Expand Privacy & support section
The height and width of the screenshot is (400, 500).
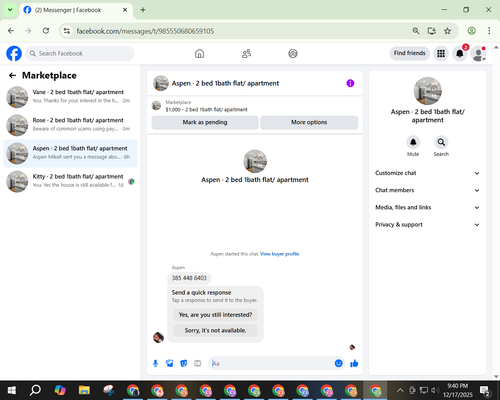tap(427, 225)
